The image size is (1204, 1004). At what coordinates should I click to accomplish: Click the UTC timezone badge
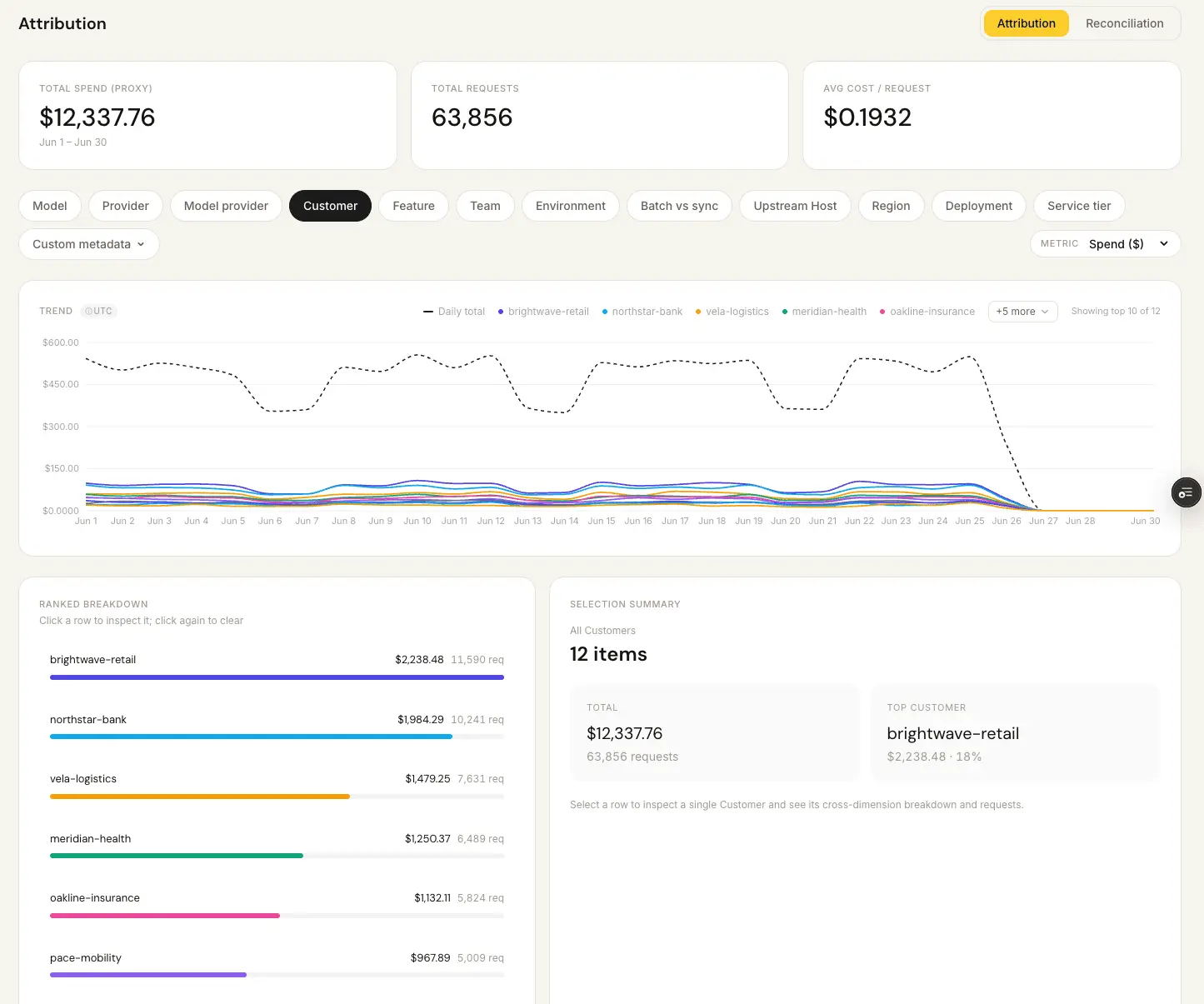pyautogui.click(x=99, y=312)
